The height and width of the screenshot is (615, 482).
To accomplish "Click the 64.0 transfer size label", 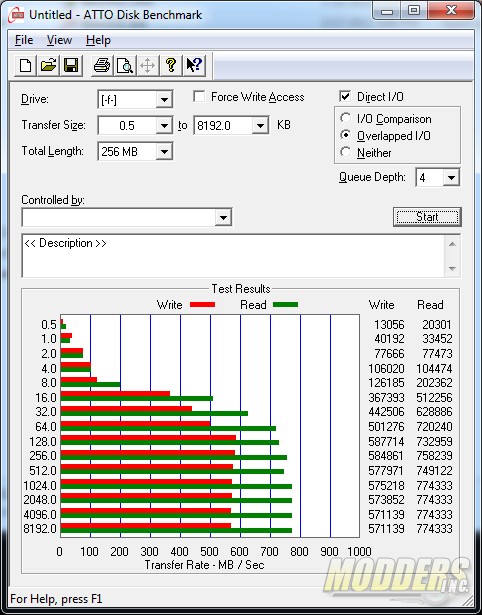I will coord(46,427).
